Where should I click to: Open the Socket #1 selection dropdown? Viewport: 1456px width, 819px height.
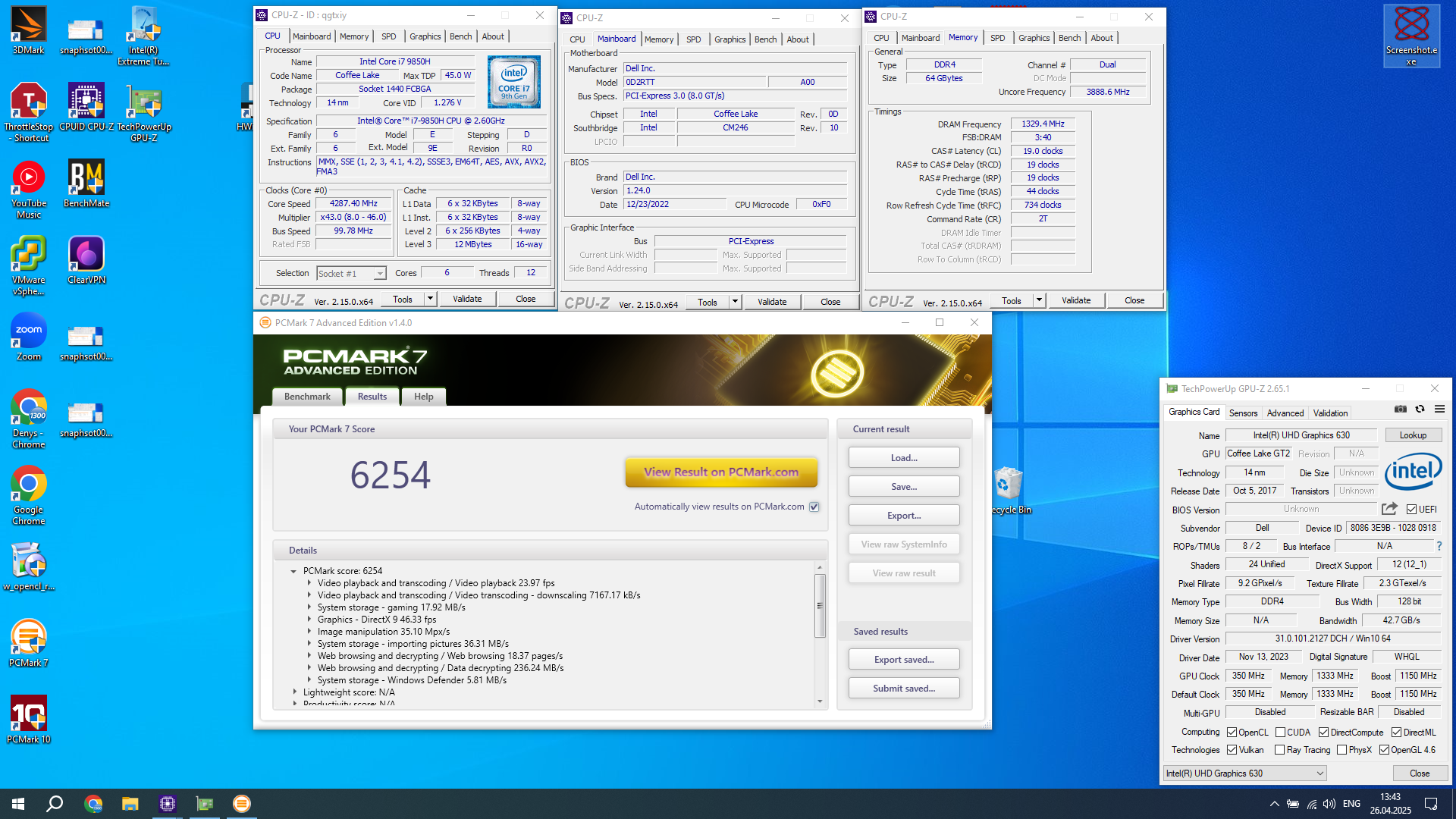click(351, 273)
